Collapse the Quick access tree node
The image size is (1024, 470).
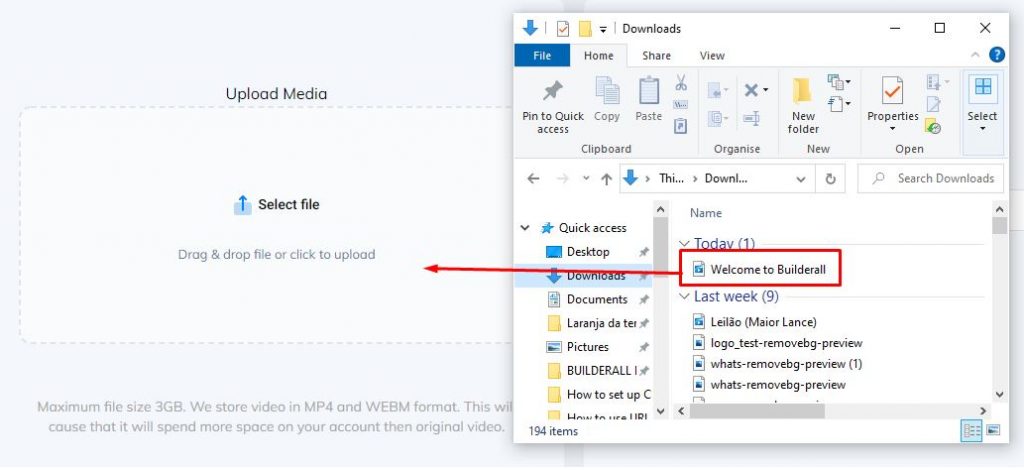pyautogui.click(x=525, y=228)
